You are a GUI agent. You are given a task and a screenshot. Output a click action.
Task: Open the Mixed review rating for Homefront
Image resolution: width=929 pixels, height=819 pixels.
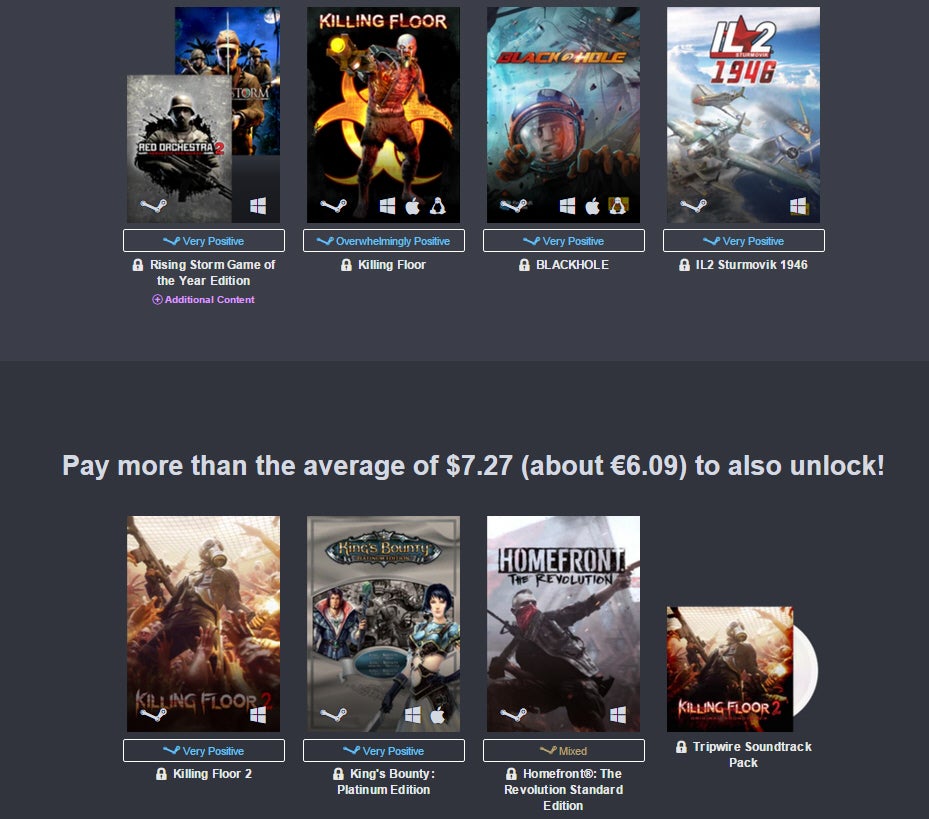[x=563, y=750]
